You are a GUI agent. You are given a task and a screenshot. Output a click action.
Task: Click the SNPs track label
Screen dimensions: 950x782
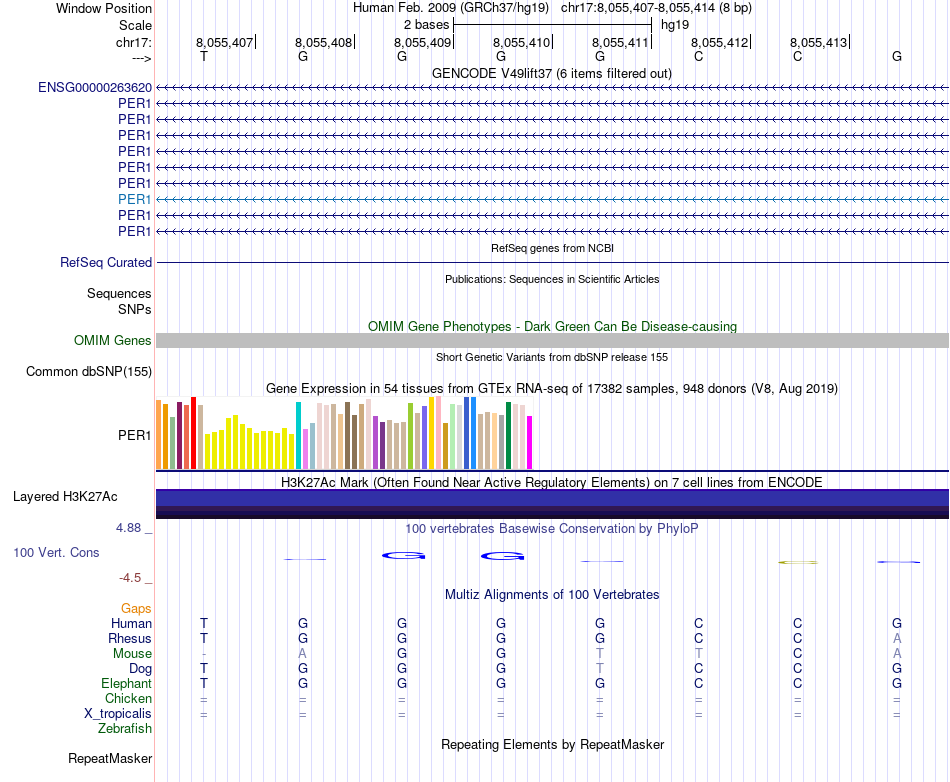[x=135, y=310]
